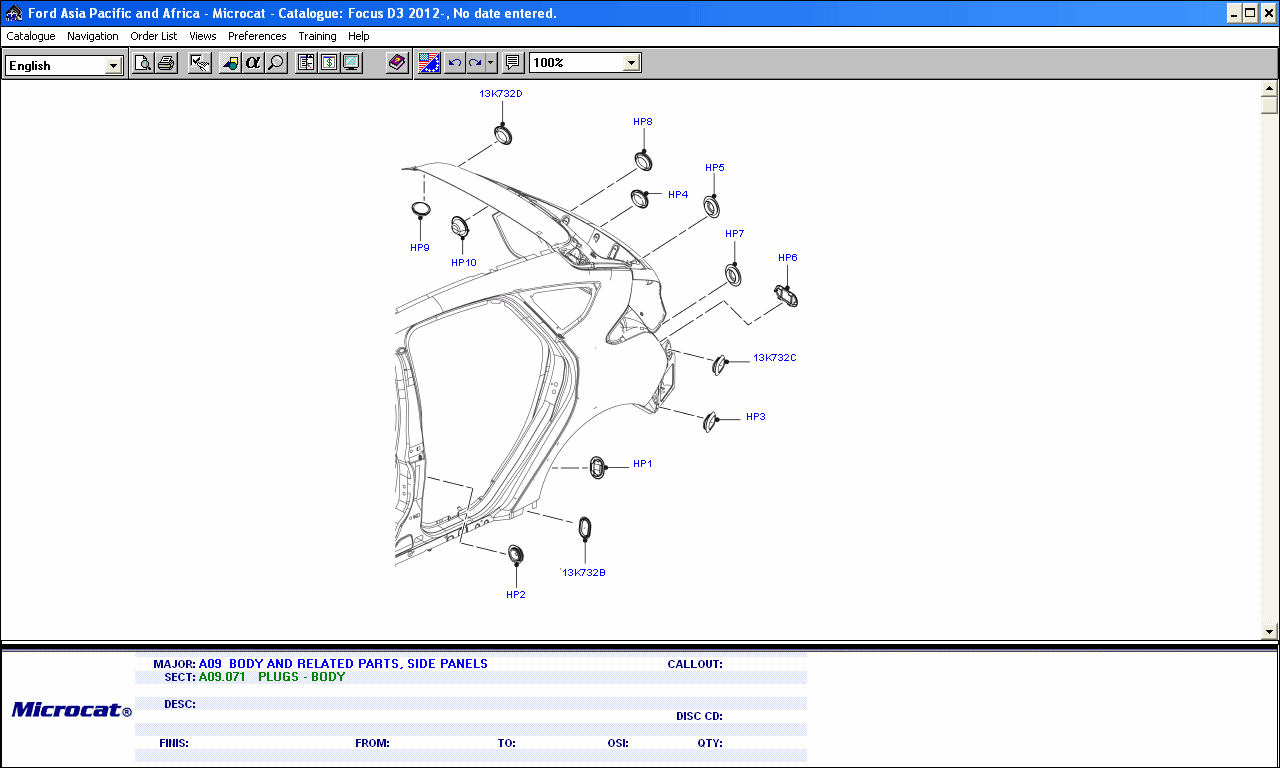This screenshot has width=1280, height=768.
Task: Open the graphical index tool
Action: click(231, 62)
